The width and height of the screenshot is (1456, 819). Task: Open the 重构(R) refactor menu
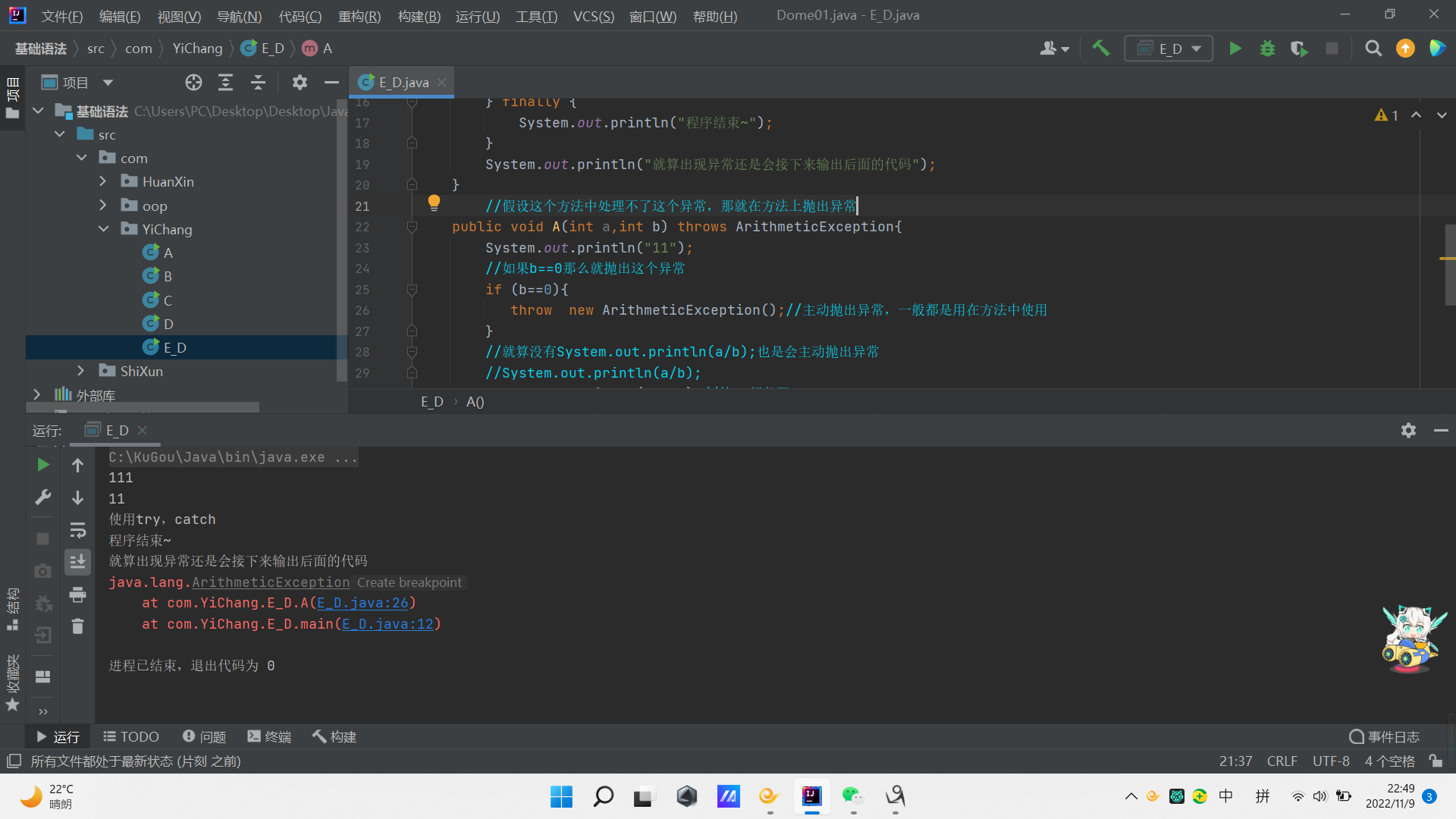(359, 16)
